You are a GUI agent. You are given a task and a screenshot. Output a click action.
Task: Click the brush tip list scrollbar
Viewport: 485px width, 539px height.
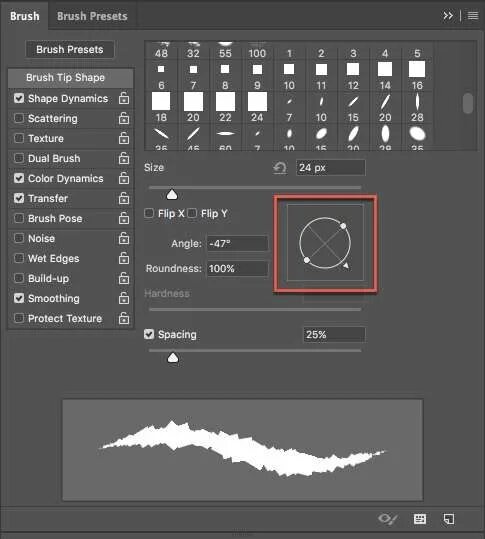click(x=468, y=103)
